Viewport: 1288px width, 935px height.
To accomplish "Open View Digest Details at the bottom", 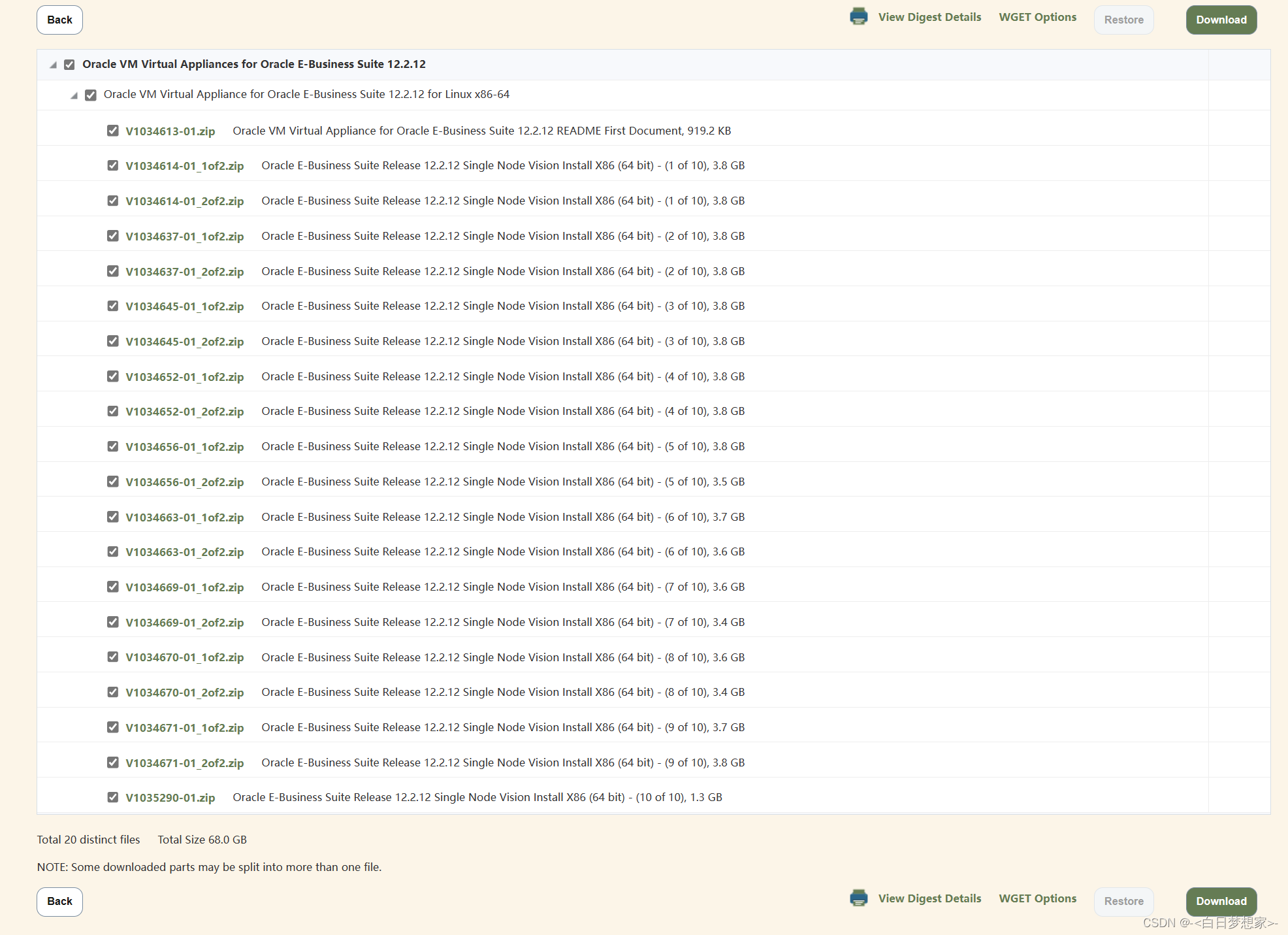I will pos(929,898).
